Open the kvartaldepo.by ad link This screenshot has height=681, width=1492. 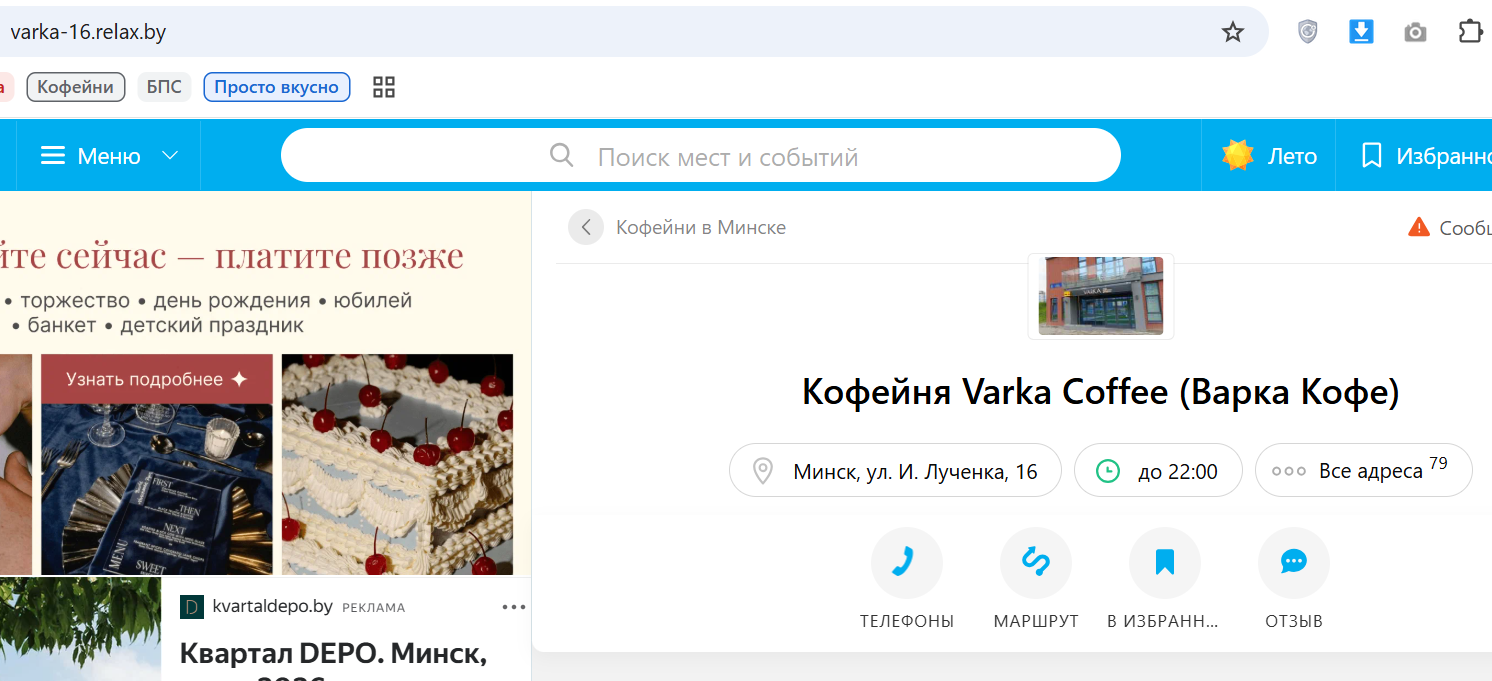tap(272, 606)
